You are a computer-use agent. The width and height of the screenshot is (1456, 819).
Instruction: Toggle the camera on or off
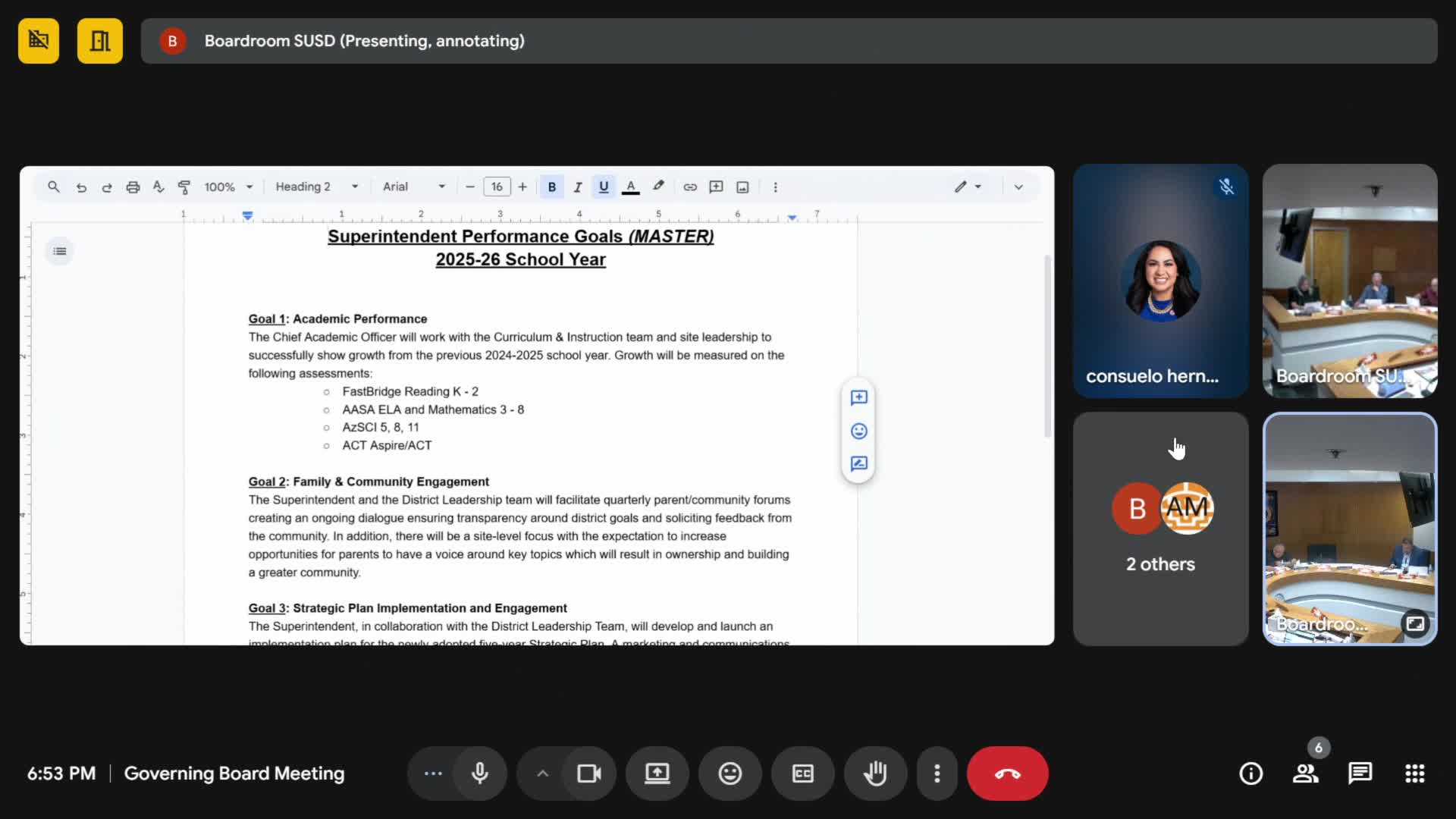(x=588, y=773)
